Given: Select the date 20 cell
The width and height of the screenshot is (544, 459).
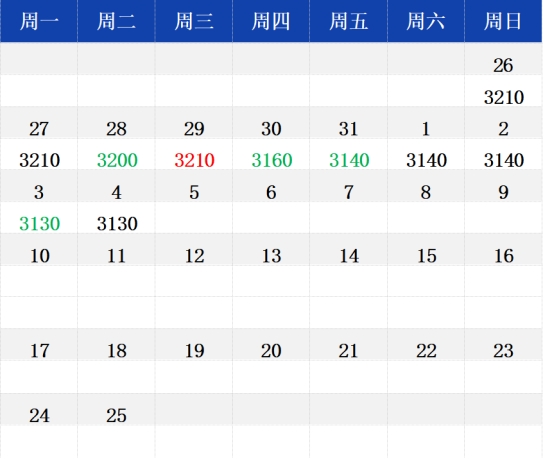Looking at the screenshot, I should [271, 351].
